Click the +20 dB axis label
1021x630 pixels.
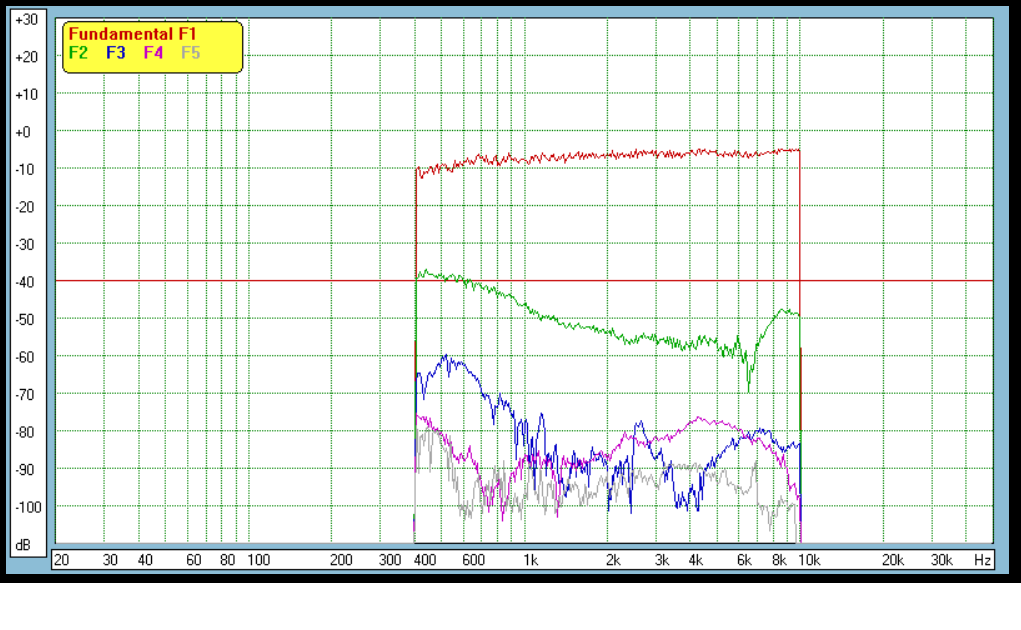coord(27,57)
